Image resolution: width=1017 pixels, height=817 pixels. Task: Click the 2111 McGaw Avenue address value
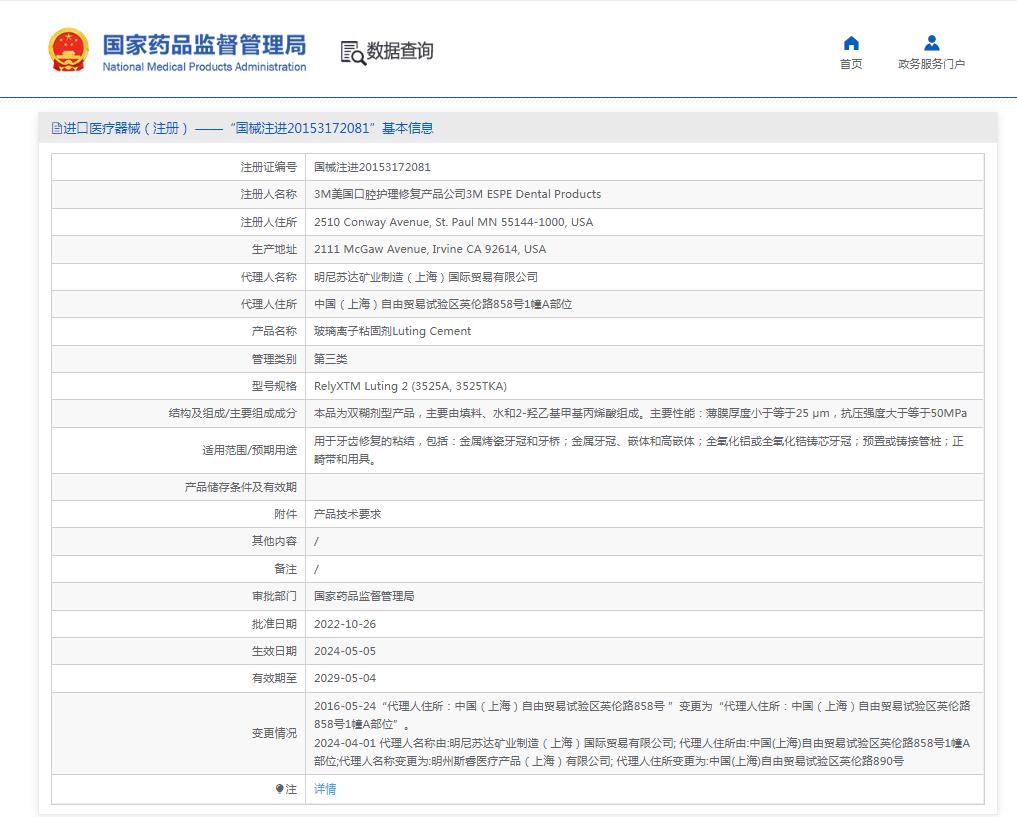point(430,250)
